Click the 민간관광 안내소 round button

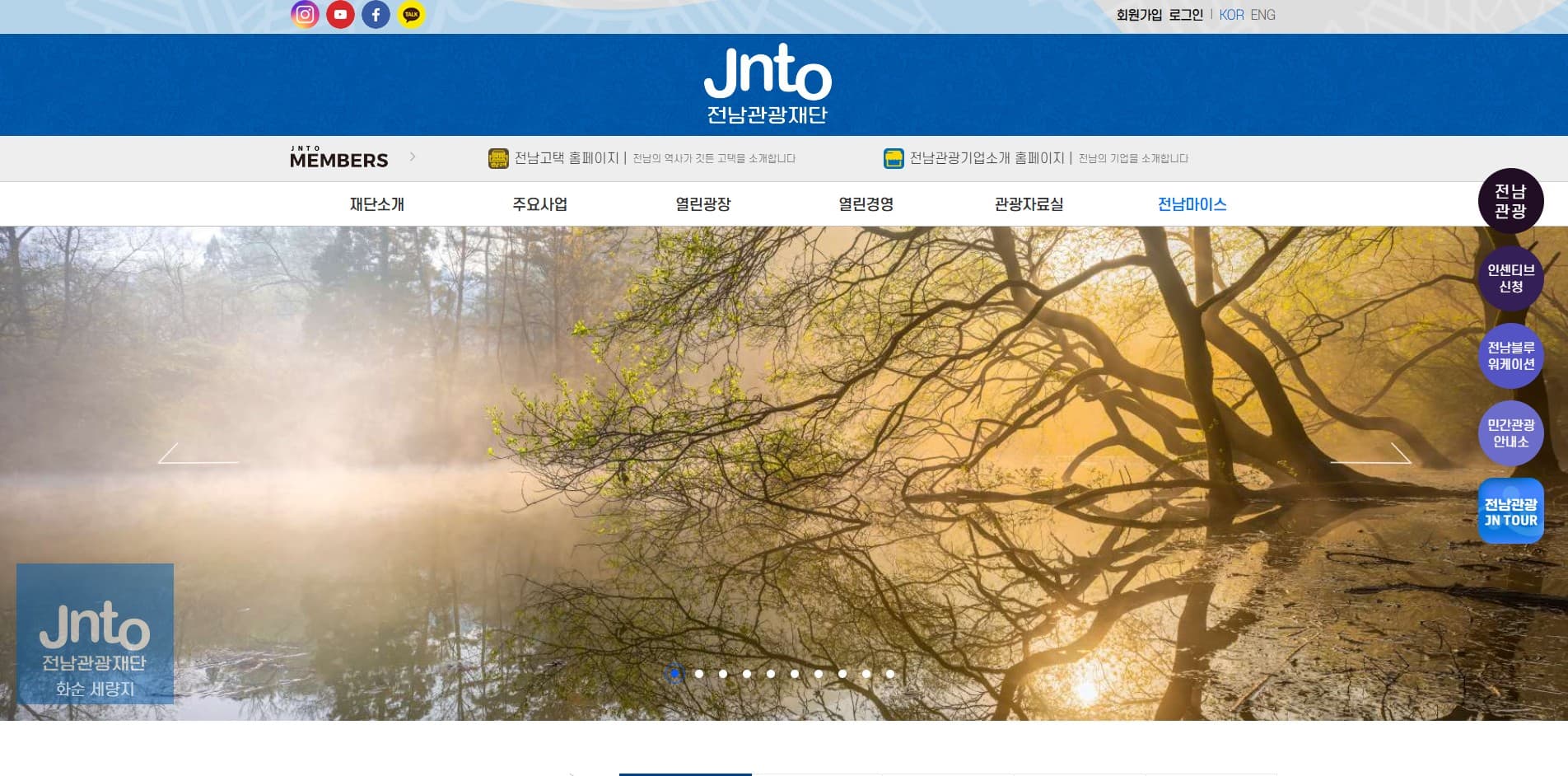[1510, 433]
